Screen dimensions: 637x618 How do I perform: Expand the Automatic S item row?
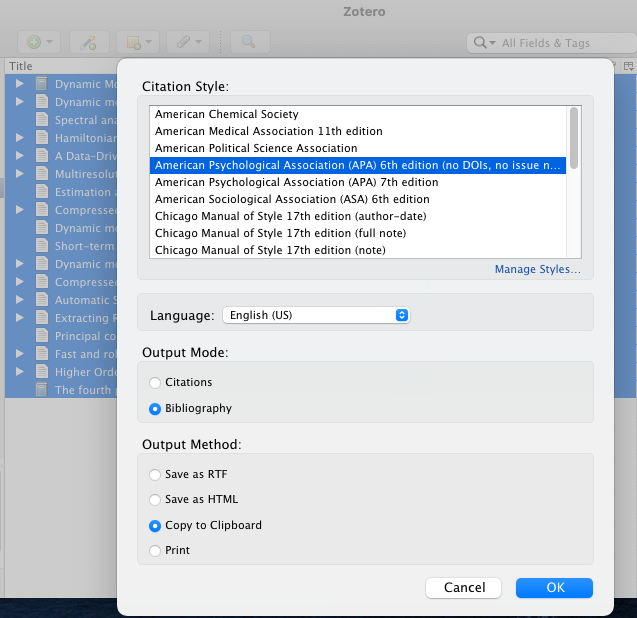(20, 299)
